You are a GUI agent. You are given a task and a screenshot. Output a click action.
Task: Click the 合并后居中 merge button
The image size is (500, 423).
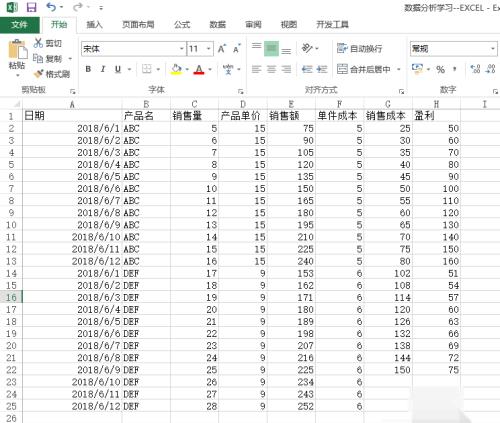tap(363, 69)
